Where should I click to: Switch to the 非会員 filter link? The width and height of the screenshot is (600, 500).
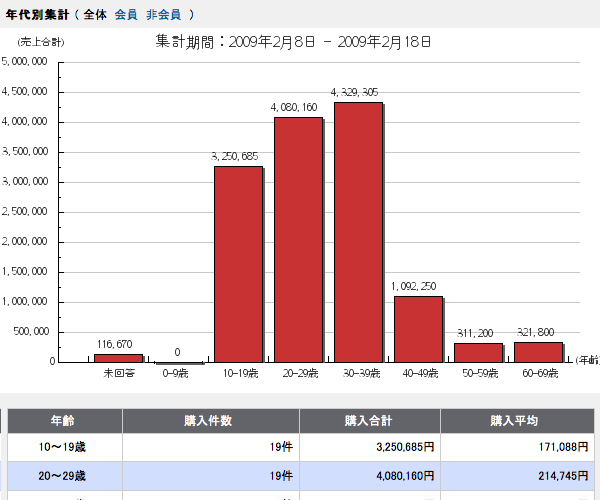[163, 14]
